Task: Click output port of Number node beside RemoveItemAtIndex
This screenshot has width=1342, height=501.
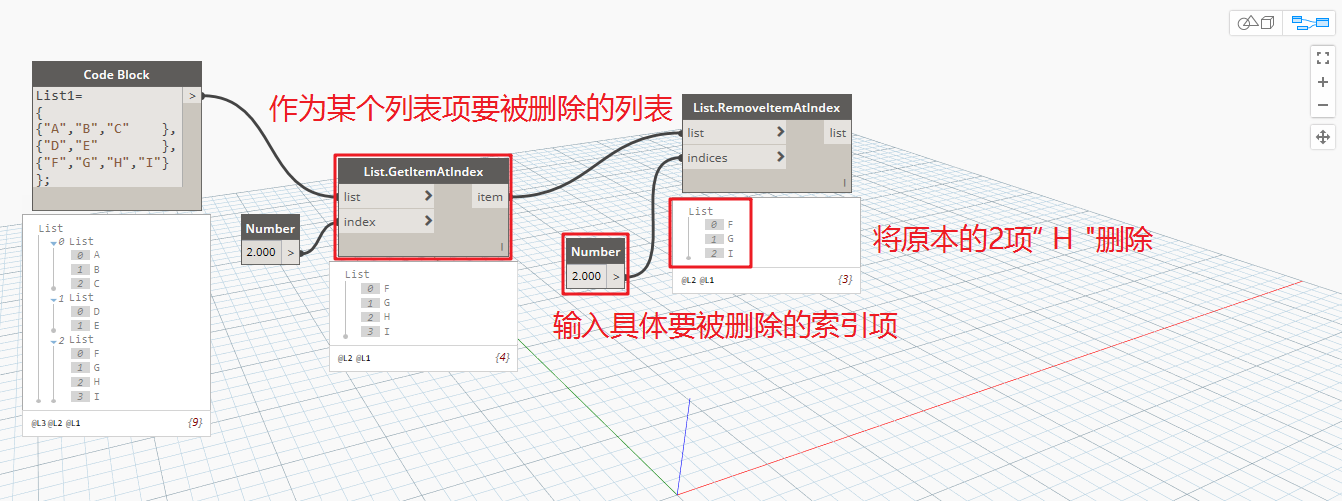Action: click(616, 276)
